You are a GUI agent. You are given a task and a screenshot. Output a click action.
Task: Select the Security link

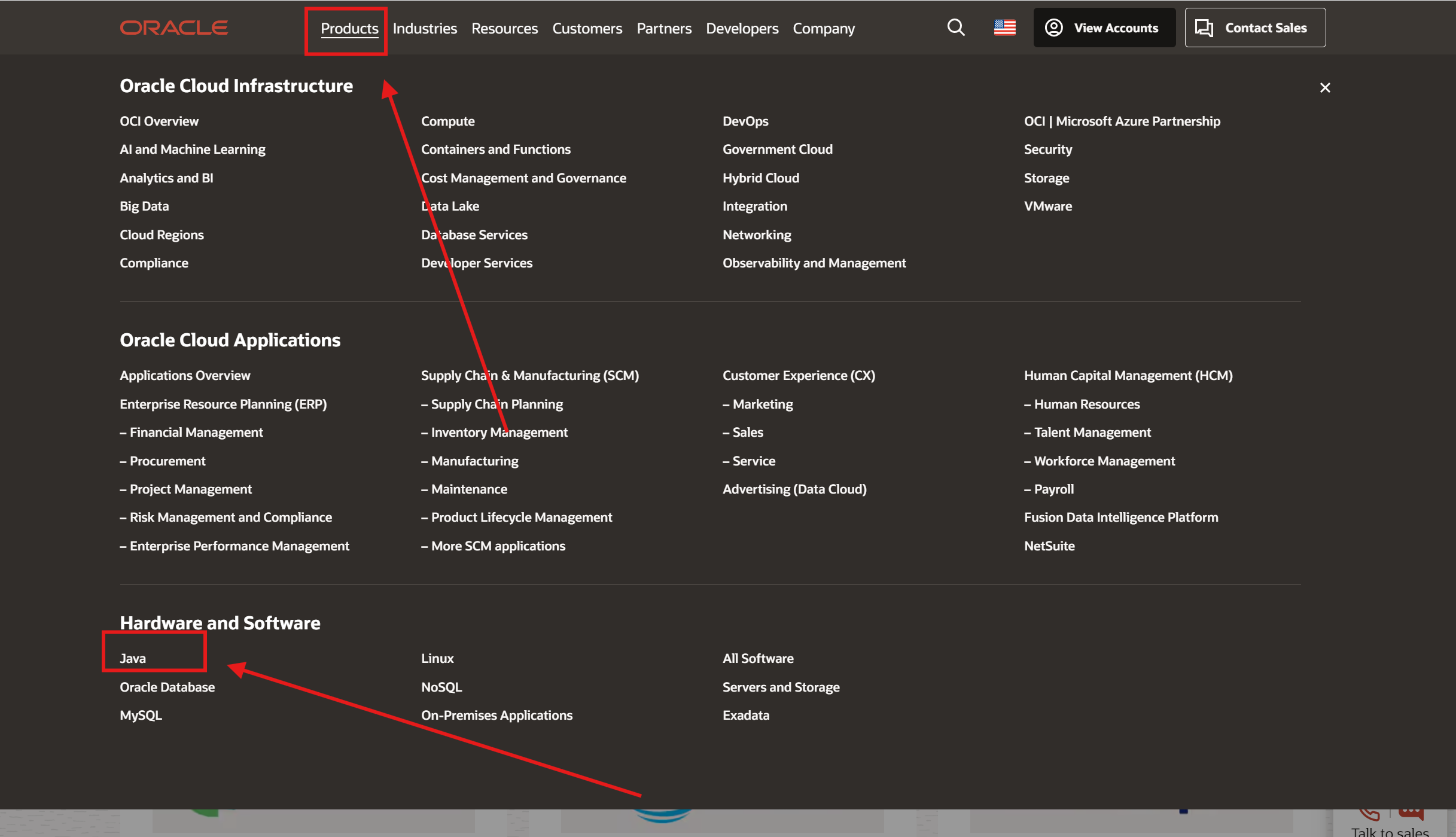1047,149
